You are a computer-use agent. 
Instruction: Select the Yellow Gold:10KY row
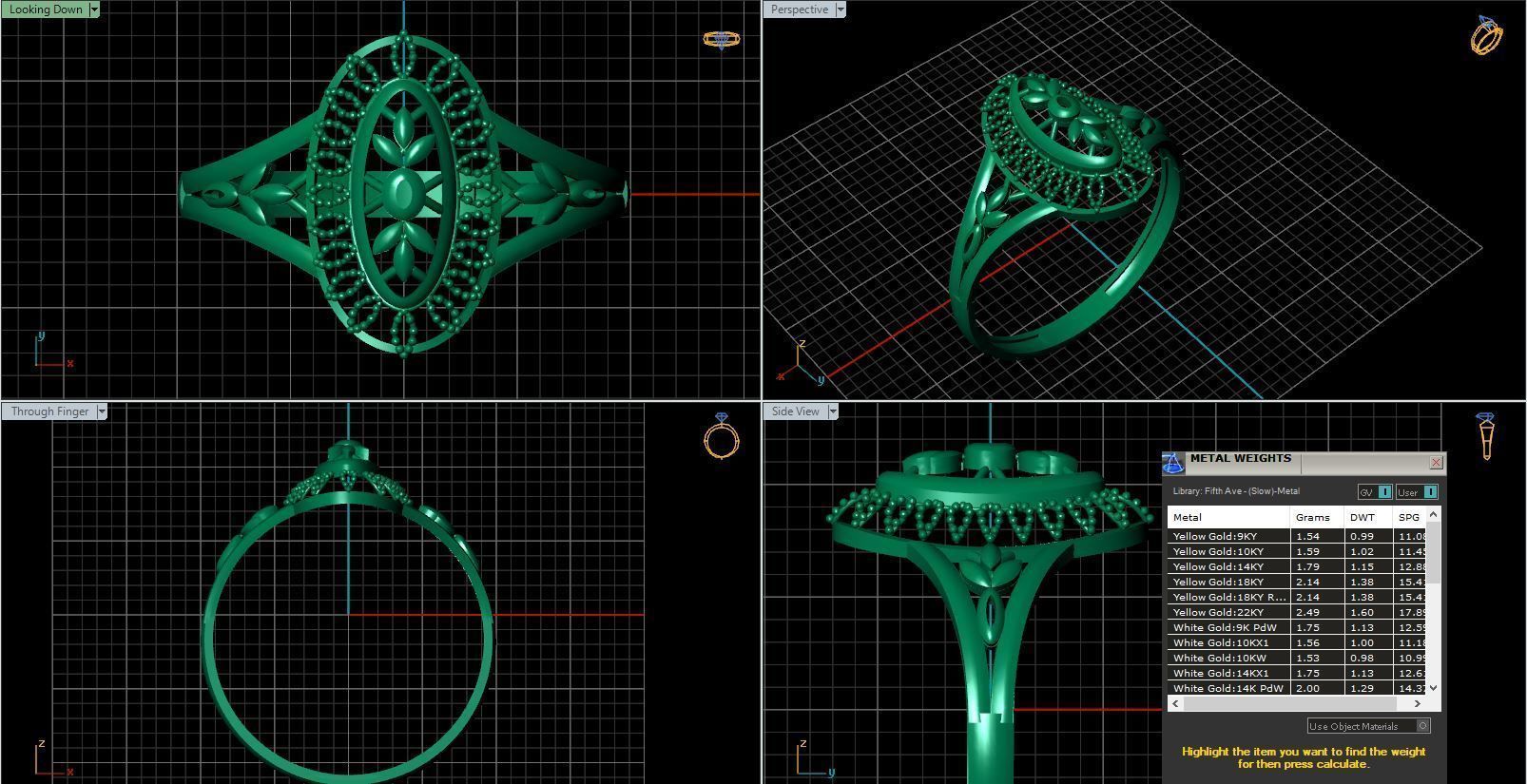pyautogui.click(x=1297, y=551)
